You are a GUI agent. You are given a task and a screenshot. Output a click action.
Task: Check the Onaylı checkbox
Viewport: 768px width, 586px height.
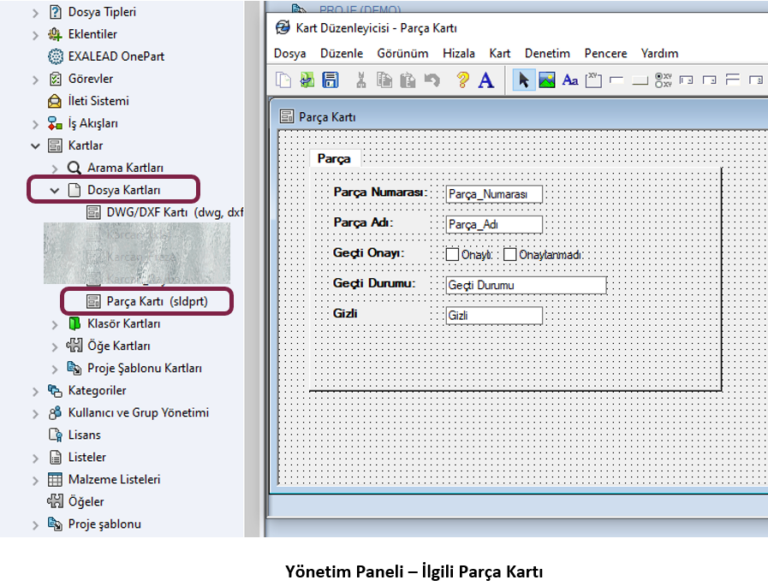[452, 255]
